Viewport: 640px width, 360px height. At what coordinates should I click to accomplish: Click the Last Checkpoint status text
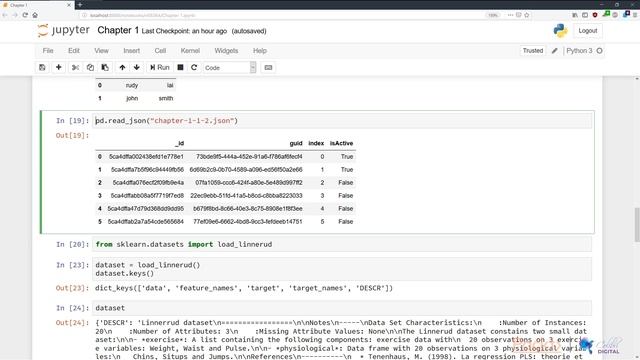(184, 31)
